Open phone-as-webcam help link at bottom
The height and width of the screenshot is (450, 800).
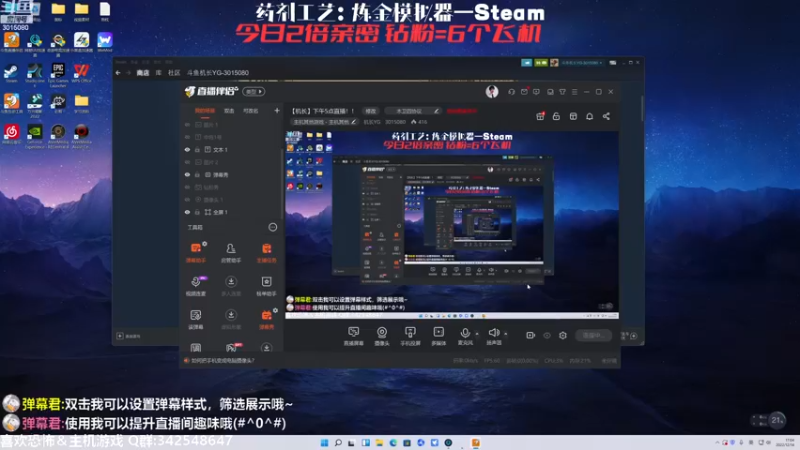(222, 360)
